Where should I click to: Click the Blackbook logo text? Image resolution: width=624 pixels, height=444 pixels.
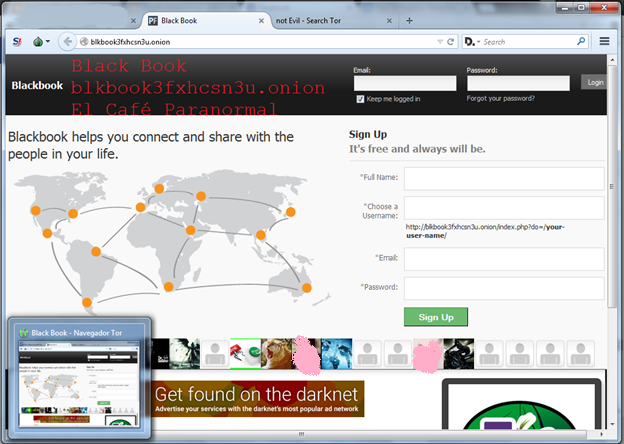(37, 85)
